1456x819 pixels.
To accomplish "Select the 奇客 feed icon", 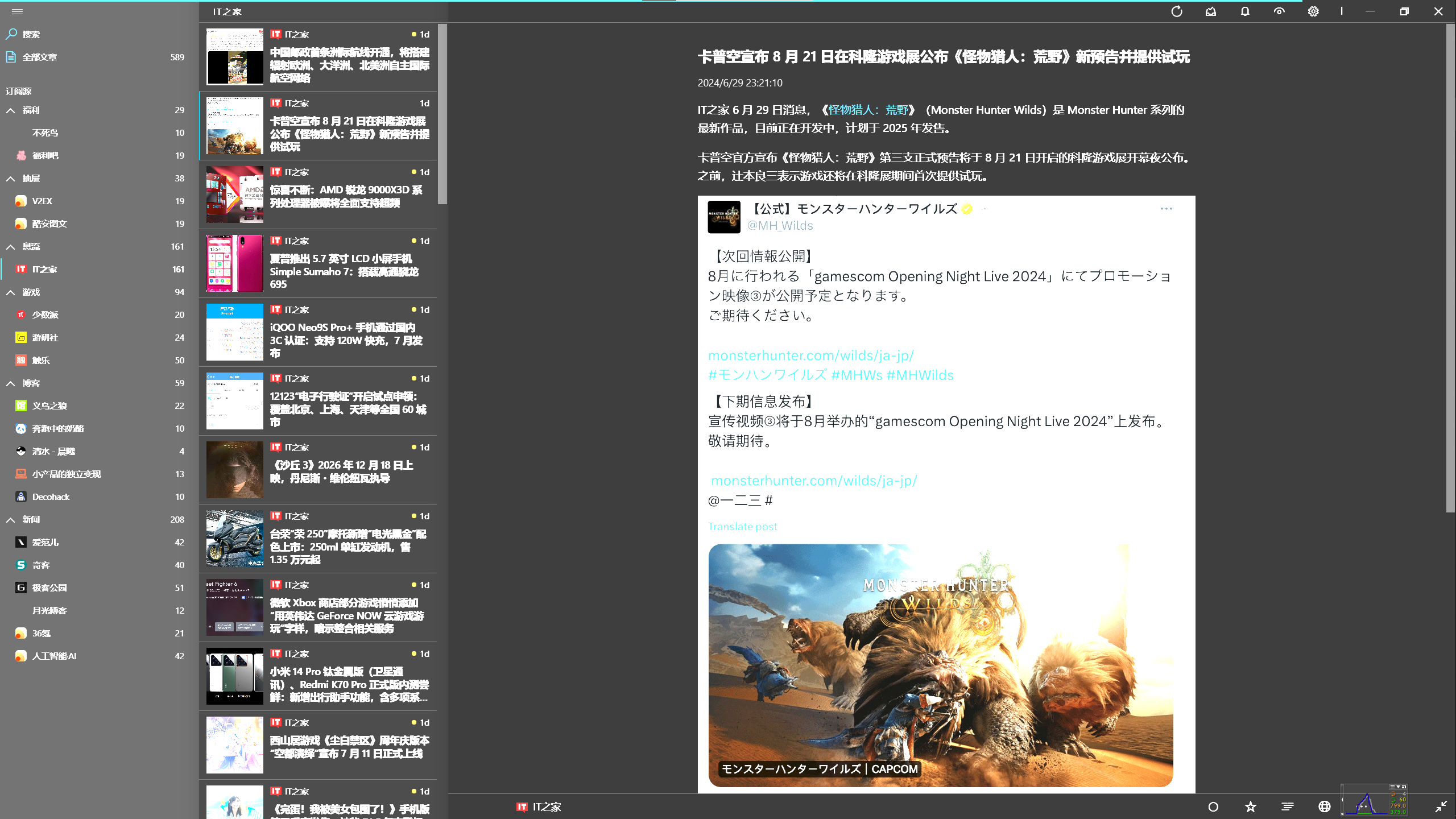I will coord(21,565).
